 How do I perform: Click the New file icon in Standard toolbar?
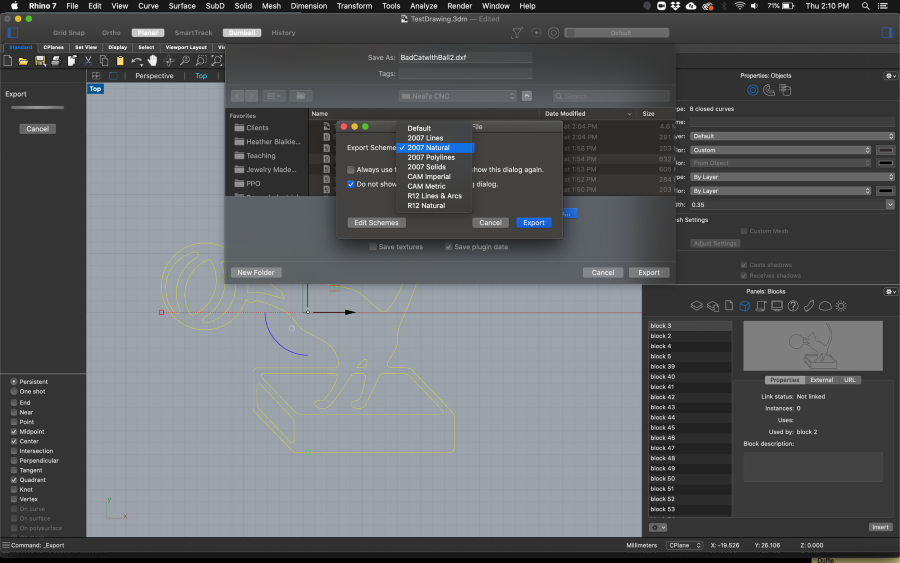click(8, 60)
